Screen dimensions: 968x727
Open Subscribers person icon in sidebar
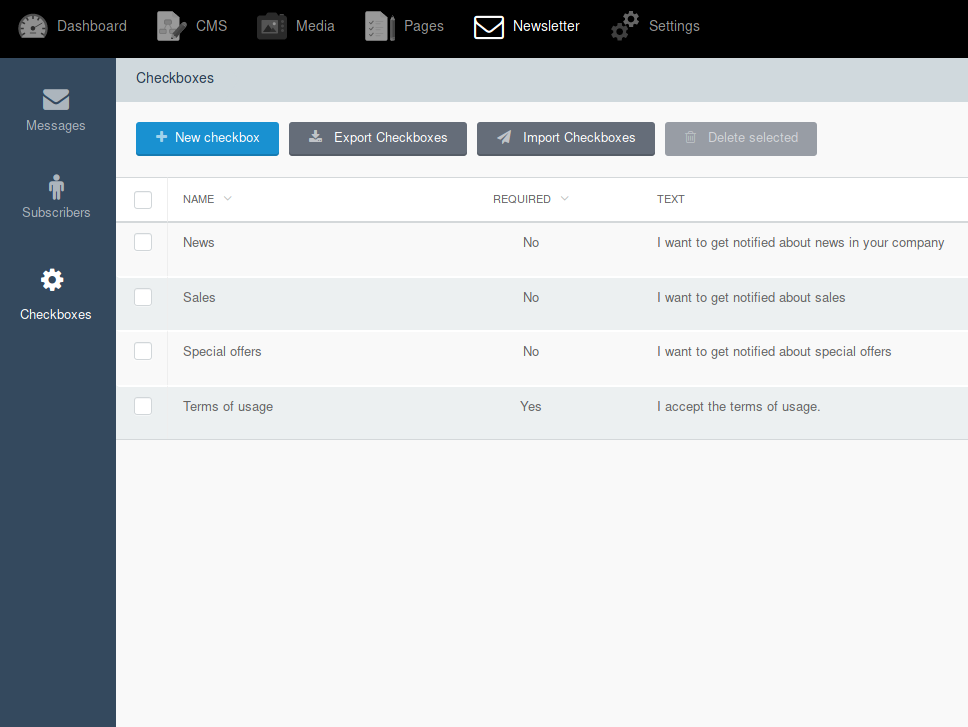(56, 187)
